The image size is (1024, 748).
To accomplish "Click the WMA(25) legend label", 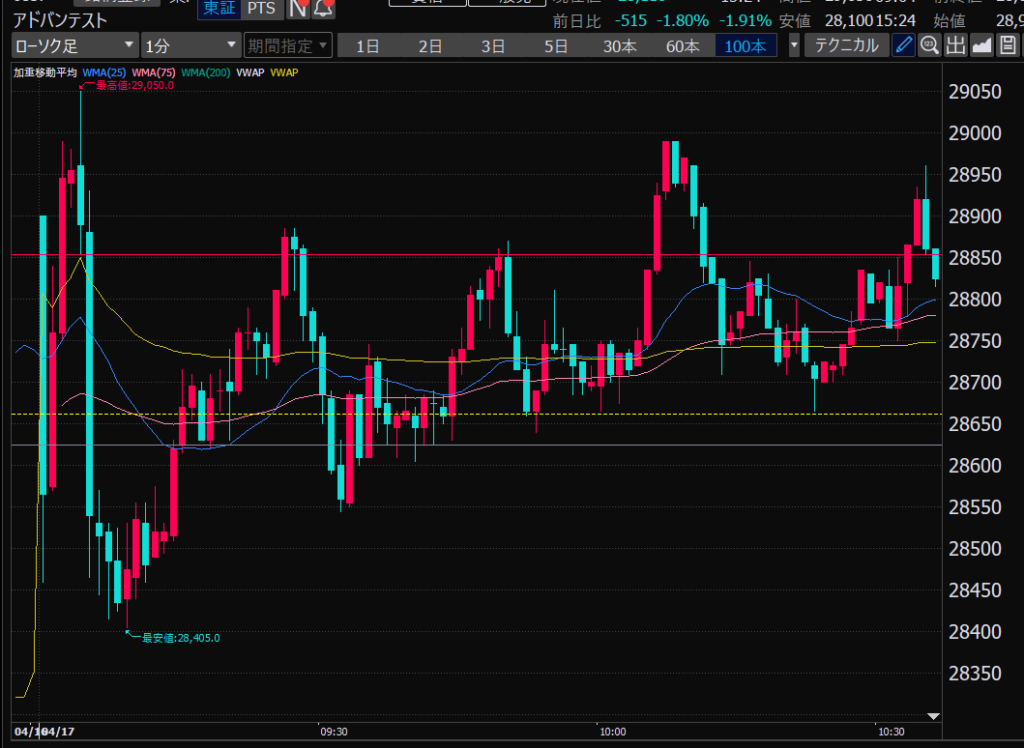I will 105,72.
